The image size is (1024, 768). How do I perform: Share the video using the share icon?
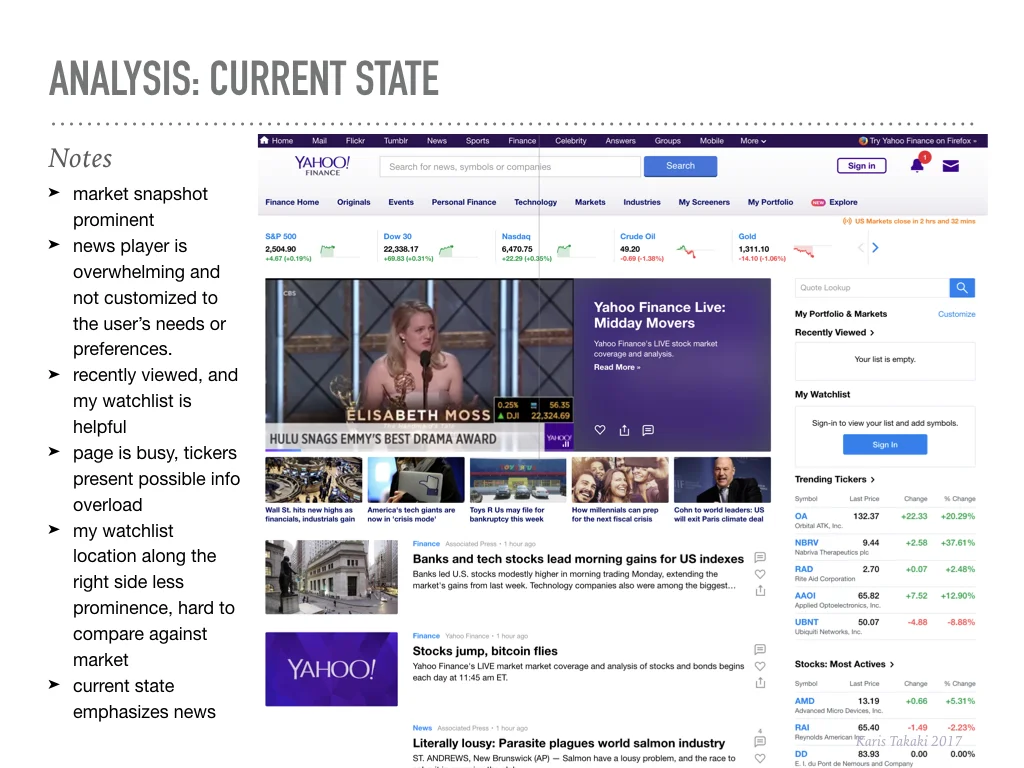[624, 430]
